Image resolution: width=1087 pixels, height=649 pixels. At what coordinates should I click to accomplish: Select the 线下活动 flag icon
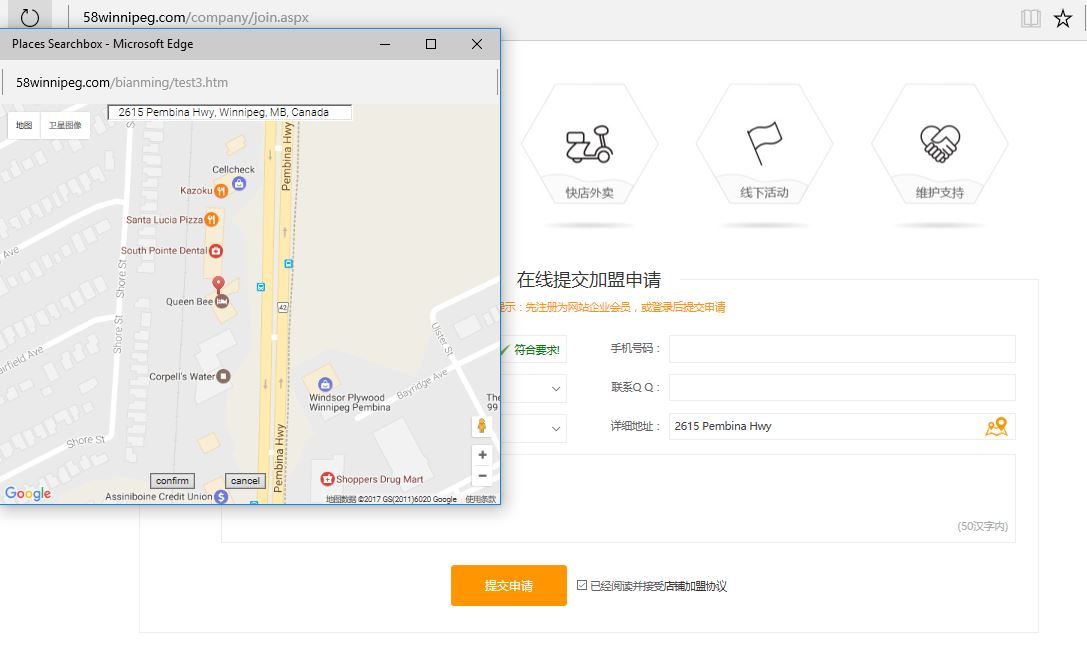pos(764,144)
